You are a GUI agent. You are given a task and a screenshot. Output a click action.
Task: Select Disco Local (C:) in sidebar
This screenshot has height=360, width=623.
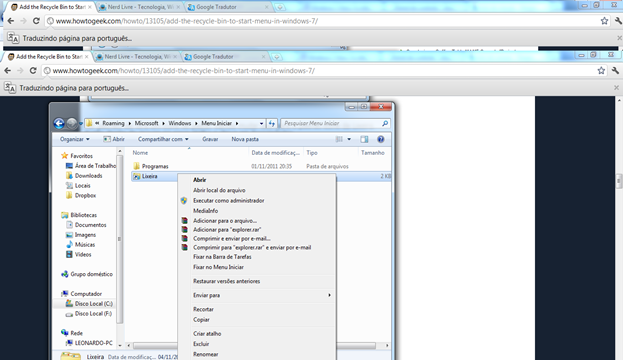point(94,304)
